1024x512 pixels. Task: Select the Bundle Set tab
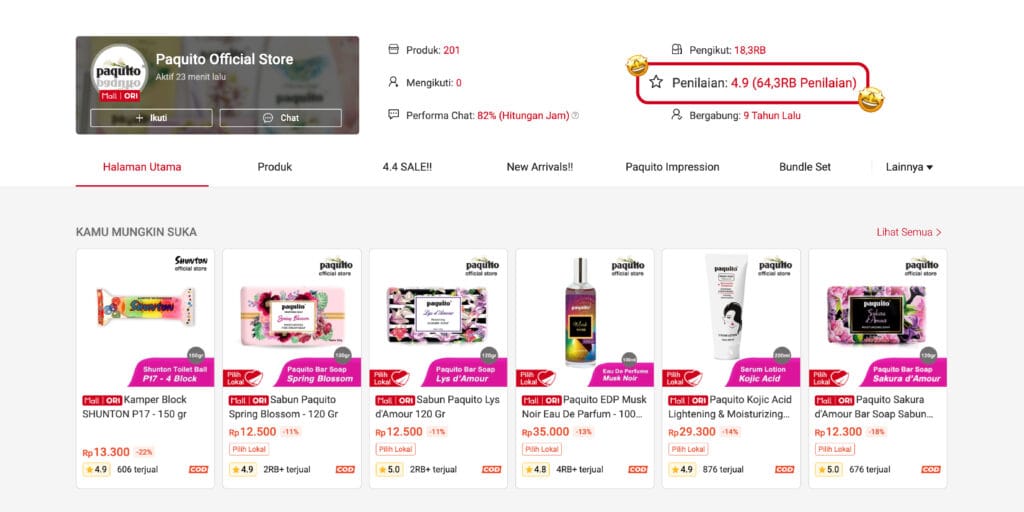click(805, 167)
